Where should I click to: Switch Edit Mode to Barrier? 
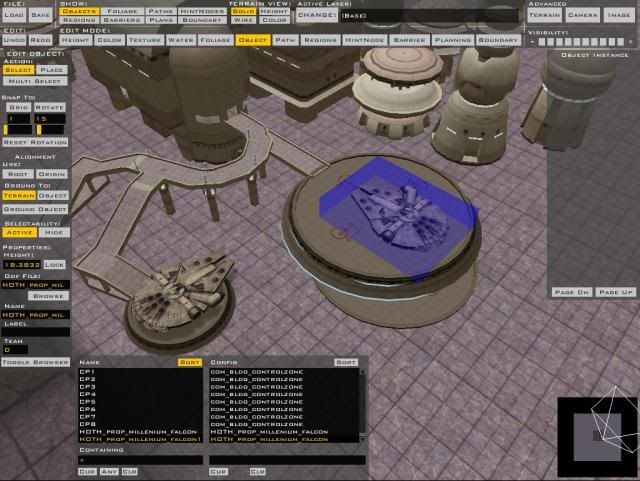tap(409, 40)
